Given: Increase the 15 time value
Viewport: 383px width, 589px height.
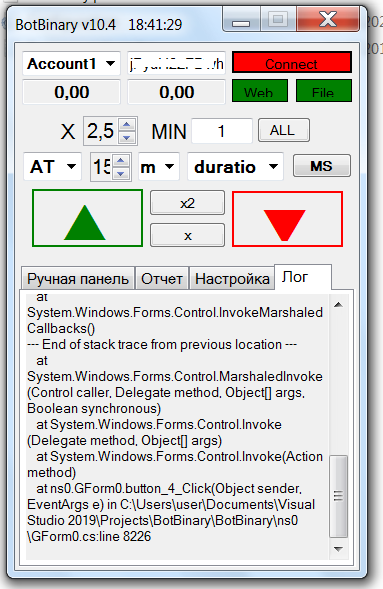Looking at the screenshot, I should coord(121,160).
